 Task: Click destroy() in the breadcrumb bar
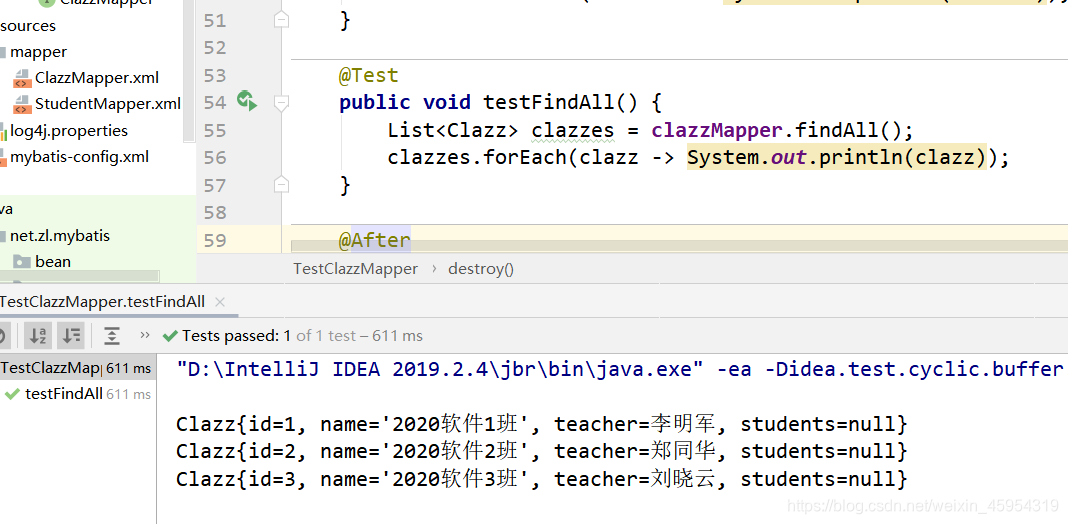point(481,268)
